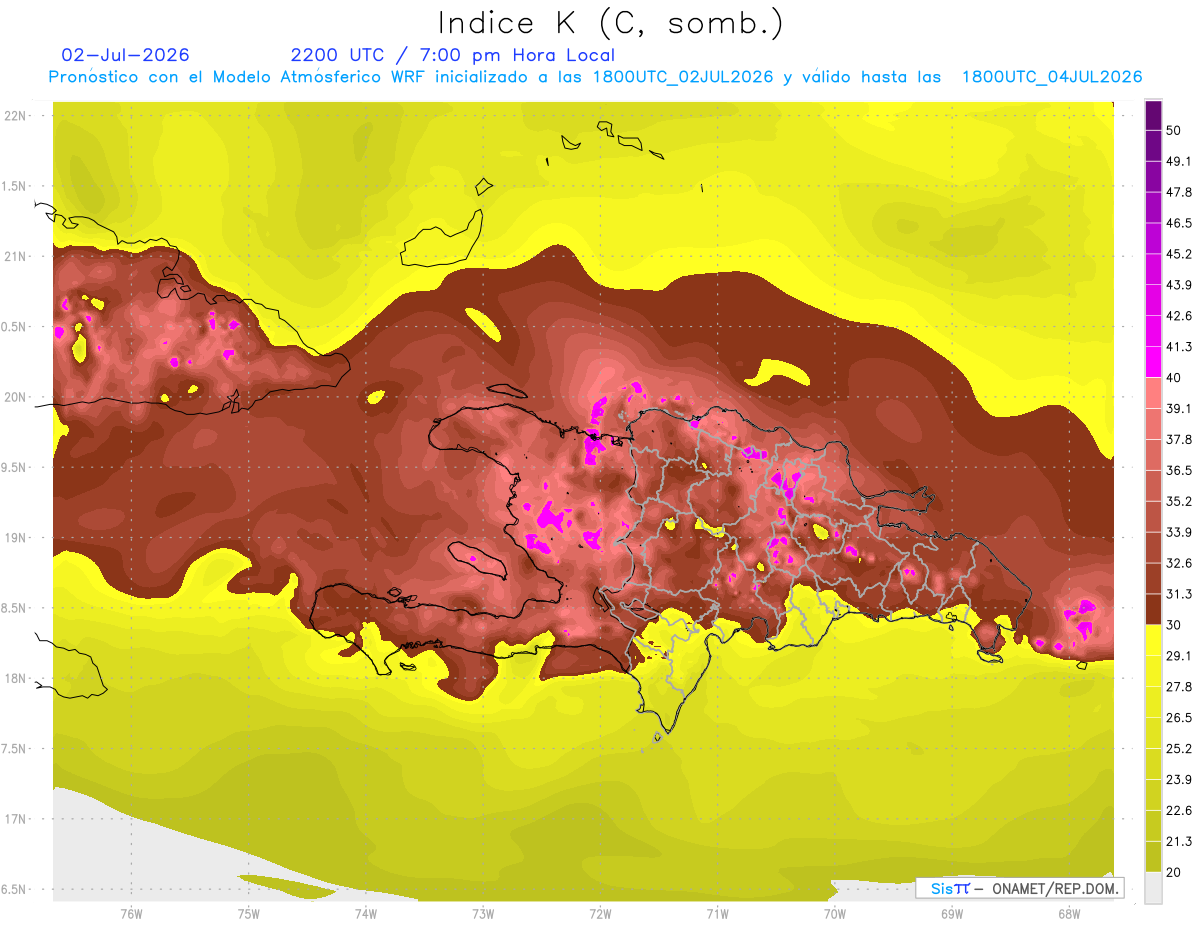Click colorbar value '43.9'
Screen dimensions: 1200x927
(1178, 285)
